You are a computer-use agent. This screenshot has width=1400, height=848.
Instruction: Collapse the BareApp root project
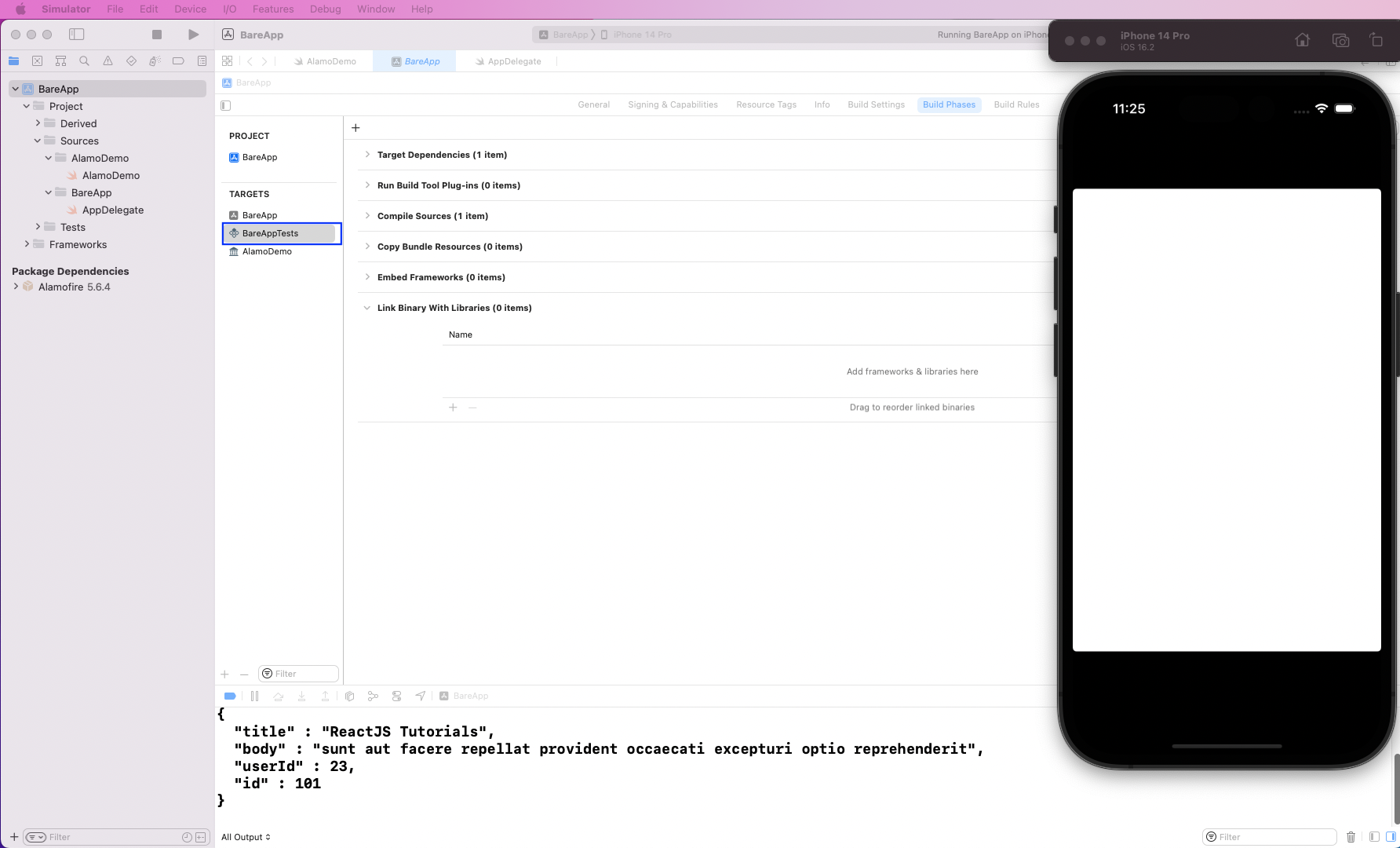(x=16, y=89)
